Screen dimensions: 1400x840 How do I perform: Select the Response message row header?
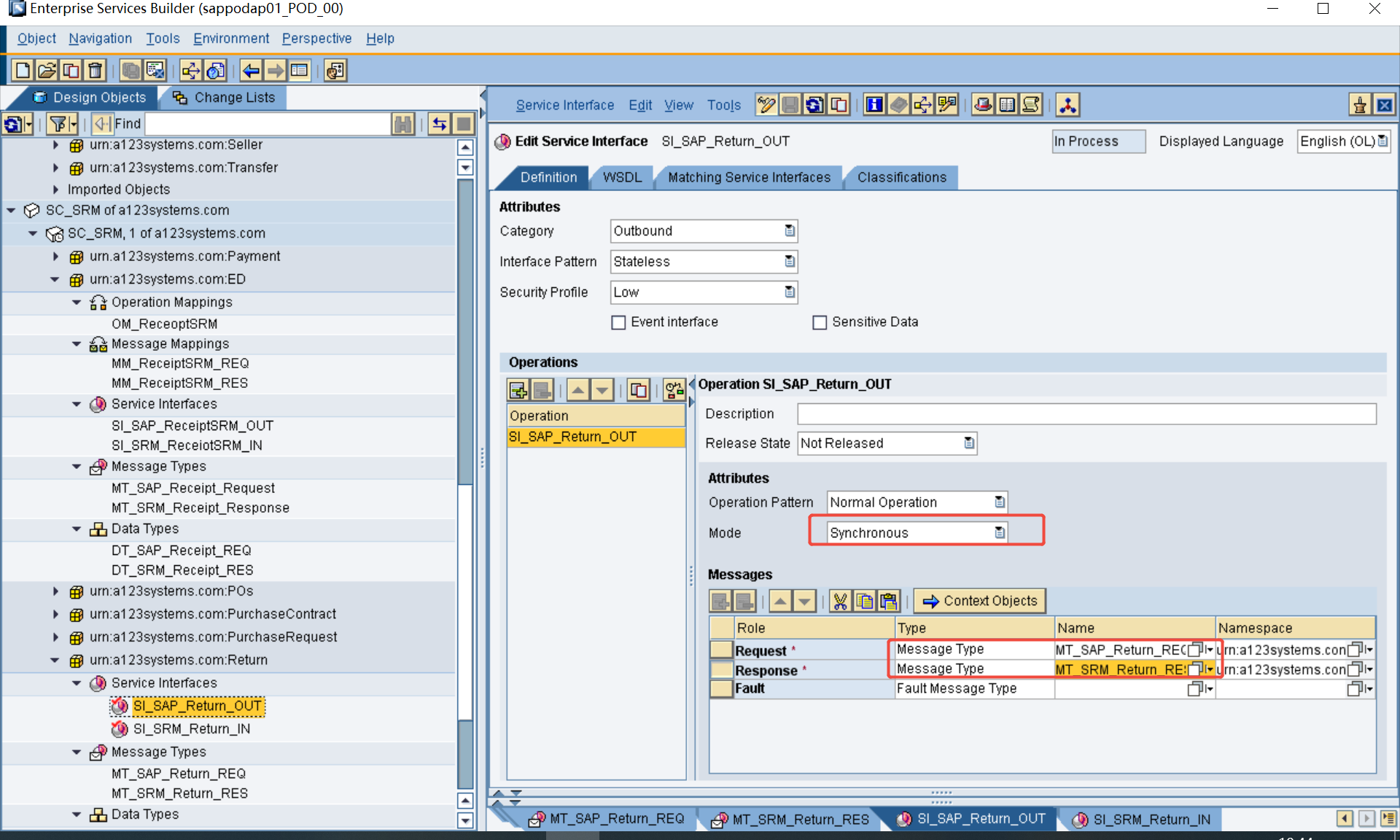721,669
